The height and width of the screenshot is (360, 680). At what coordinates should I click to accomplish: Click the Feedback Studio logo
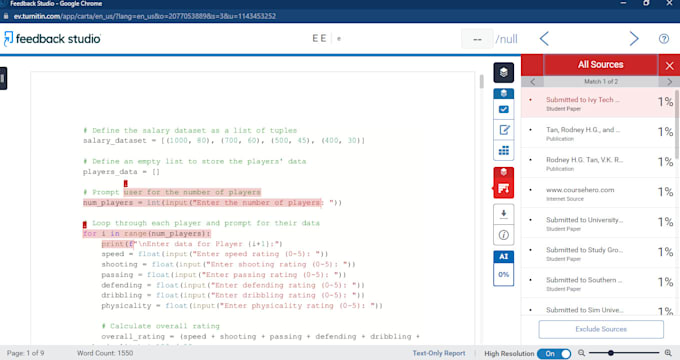(52, 39)
